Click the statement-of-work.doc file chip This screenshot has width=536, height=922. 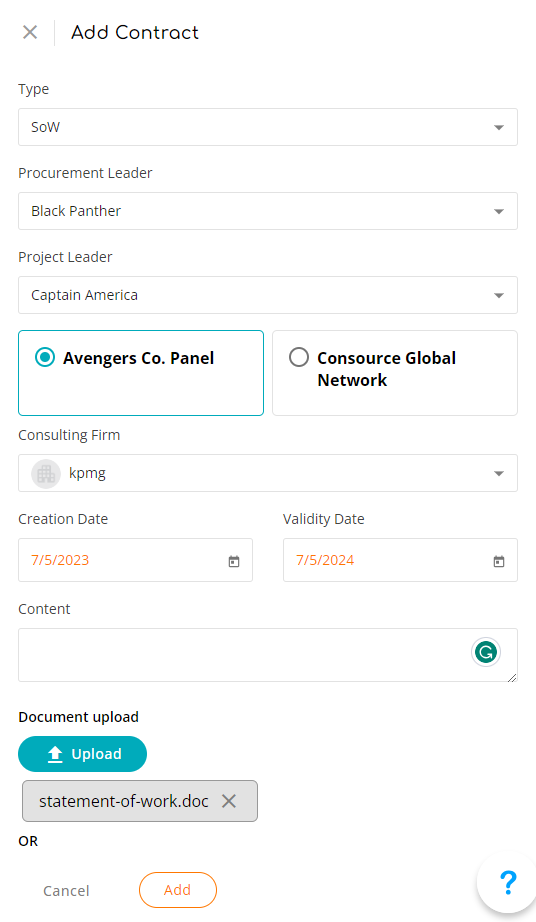click(124, 801)
